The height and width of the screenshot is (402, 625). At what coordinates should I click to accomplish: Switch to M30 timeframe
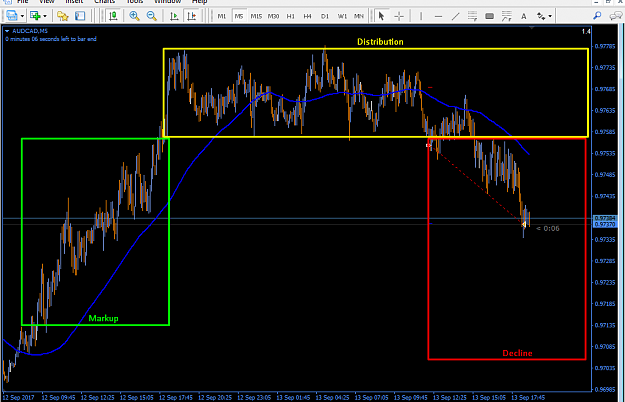[x=273, y=16]
